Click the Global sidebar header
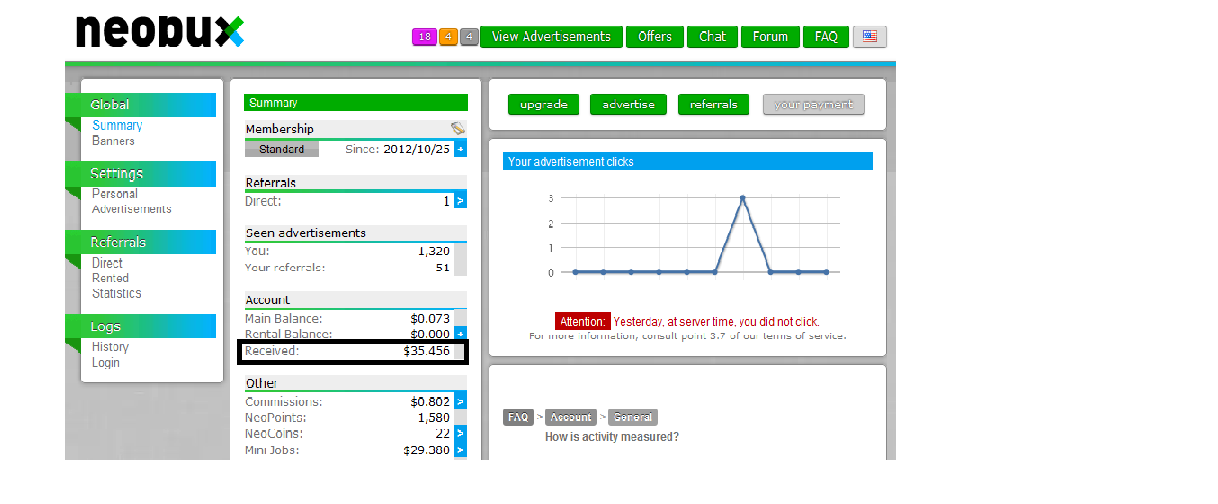 [141, 105]
